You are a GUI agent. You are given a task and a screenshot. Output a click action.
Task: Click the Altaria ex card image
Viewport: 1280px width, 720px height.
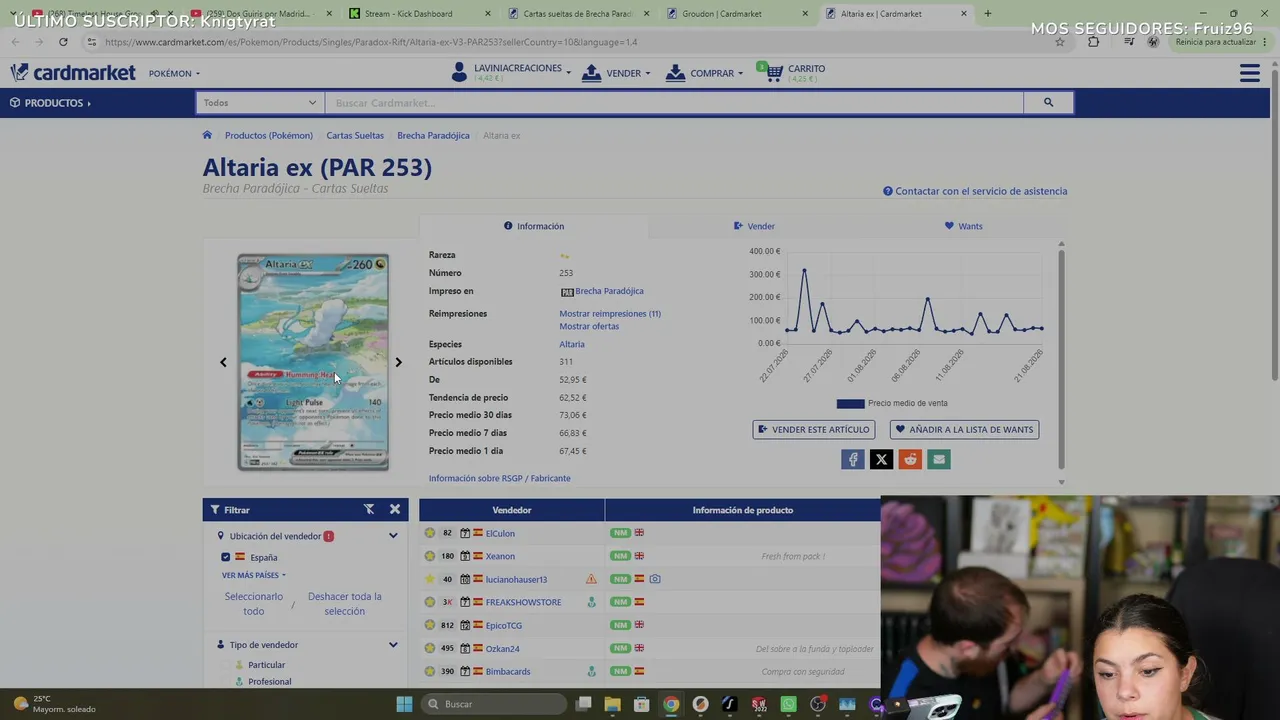[313, 361]
